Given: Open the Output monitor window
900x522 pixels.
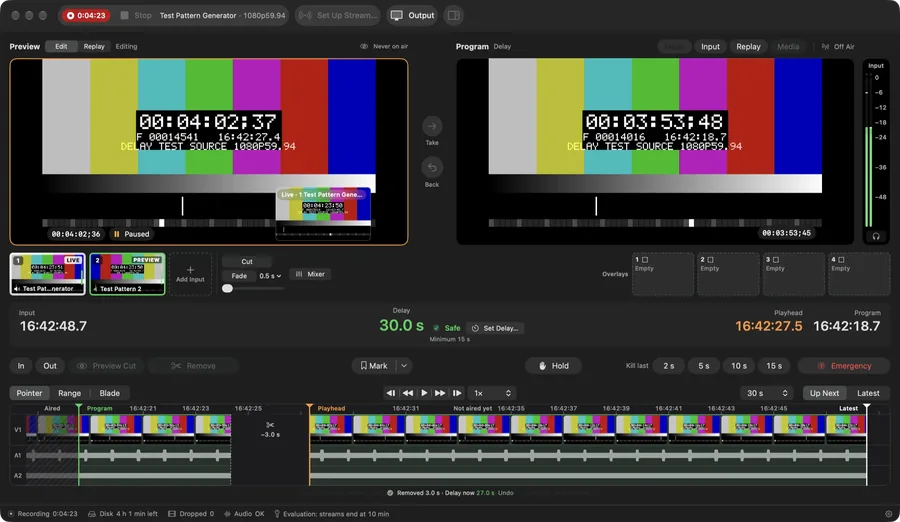Looking at the screenshot, I should tap(412, 16).
